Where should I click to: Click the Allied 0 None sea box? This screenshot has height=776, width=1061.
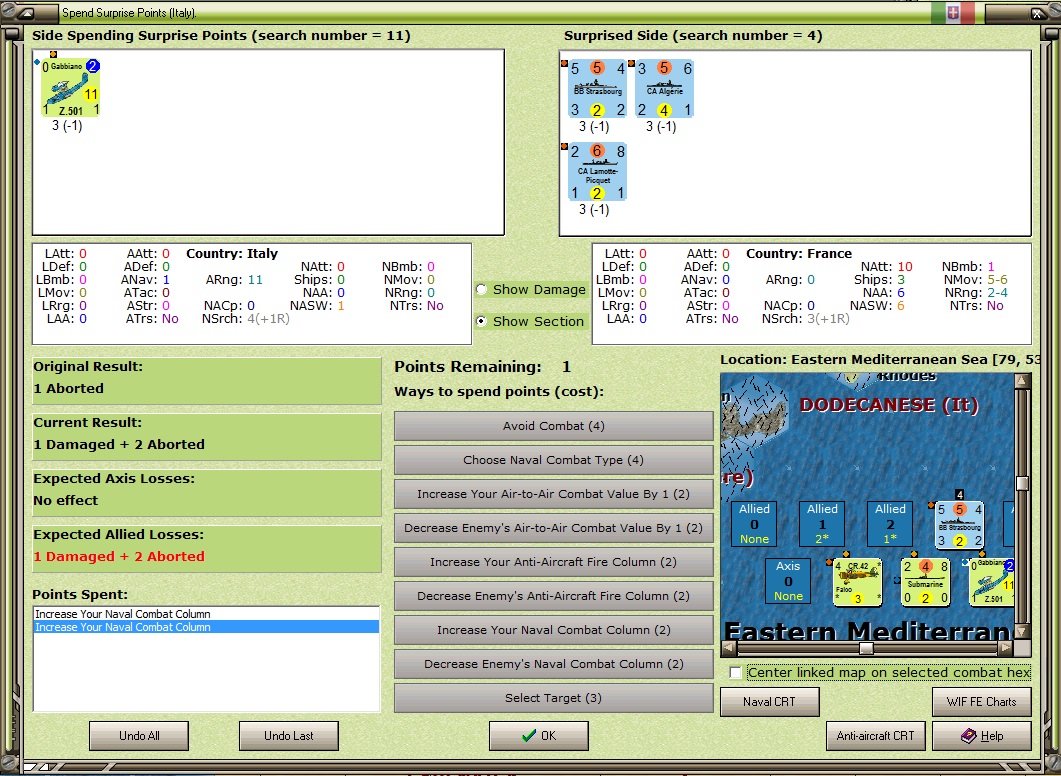coord(754,524)
